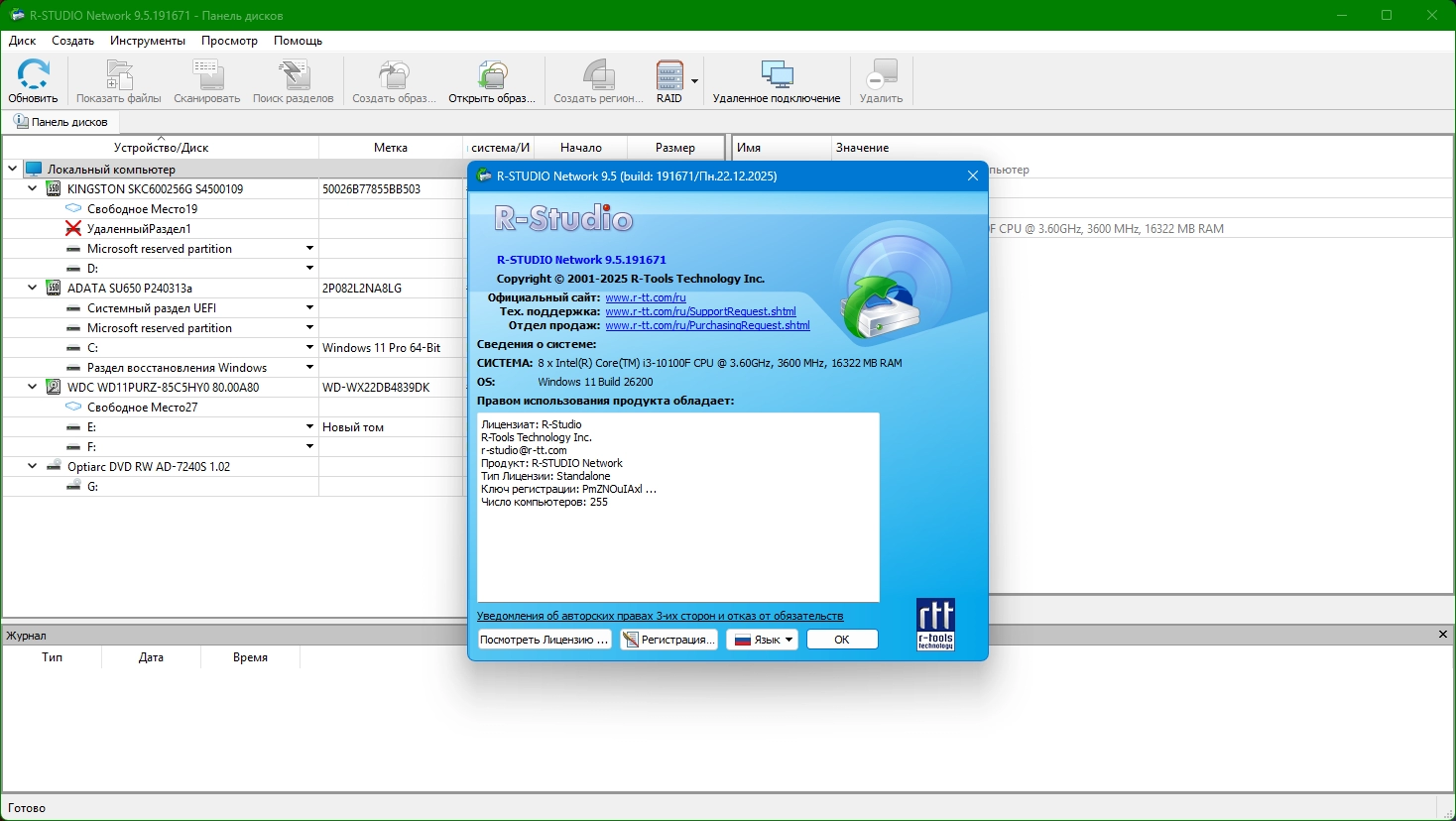Screen dimensions: 1456x821
Task: Collapse the WDC WD11PURZ disk node
Action: pos(33,387)
